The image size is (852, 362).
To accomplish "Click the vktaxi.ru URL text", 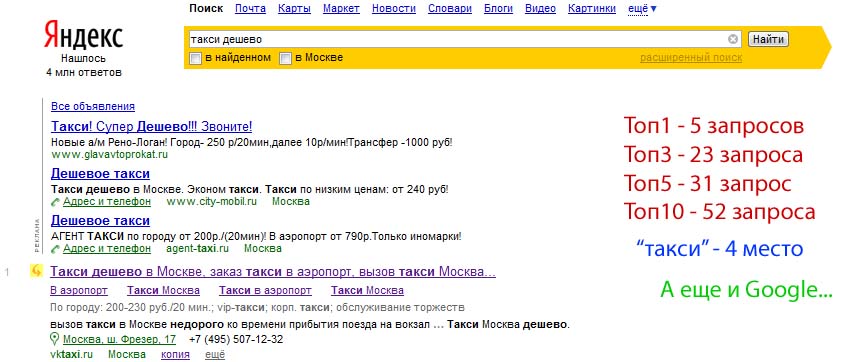I will click(71, 355).
